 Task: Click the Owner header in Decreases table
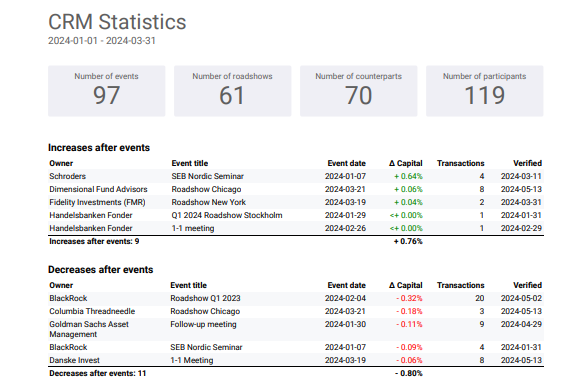(61, 285)
